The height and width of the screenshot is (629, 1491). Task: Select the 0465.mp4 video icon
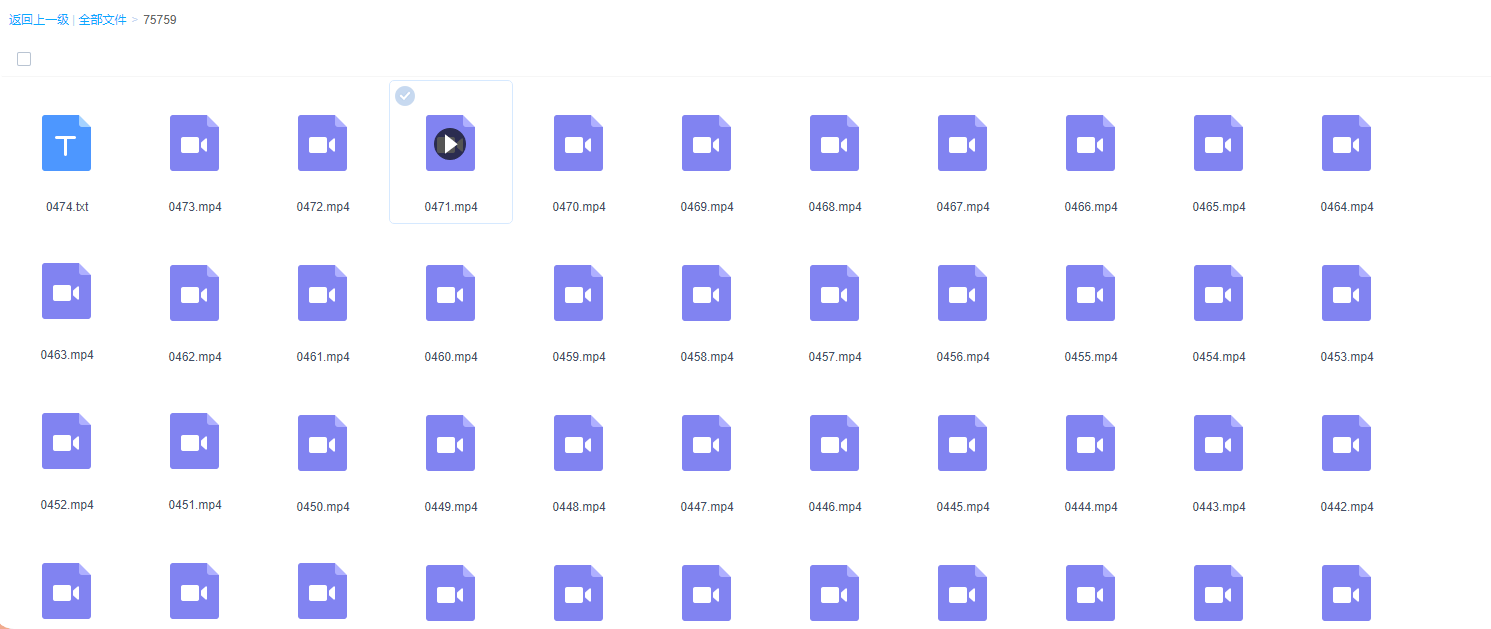point(1218,143)
